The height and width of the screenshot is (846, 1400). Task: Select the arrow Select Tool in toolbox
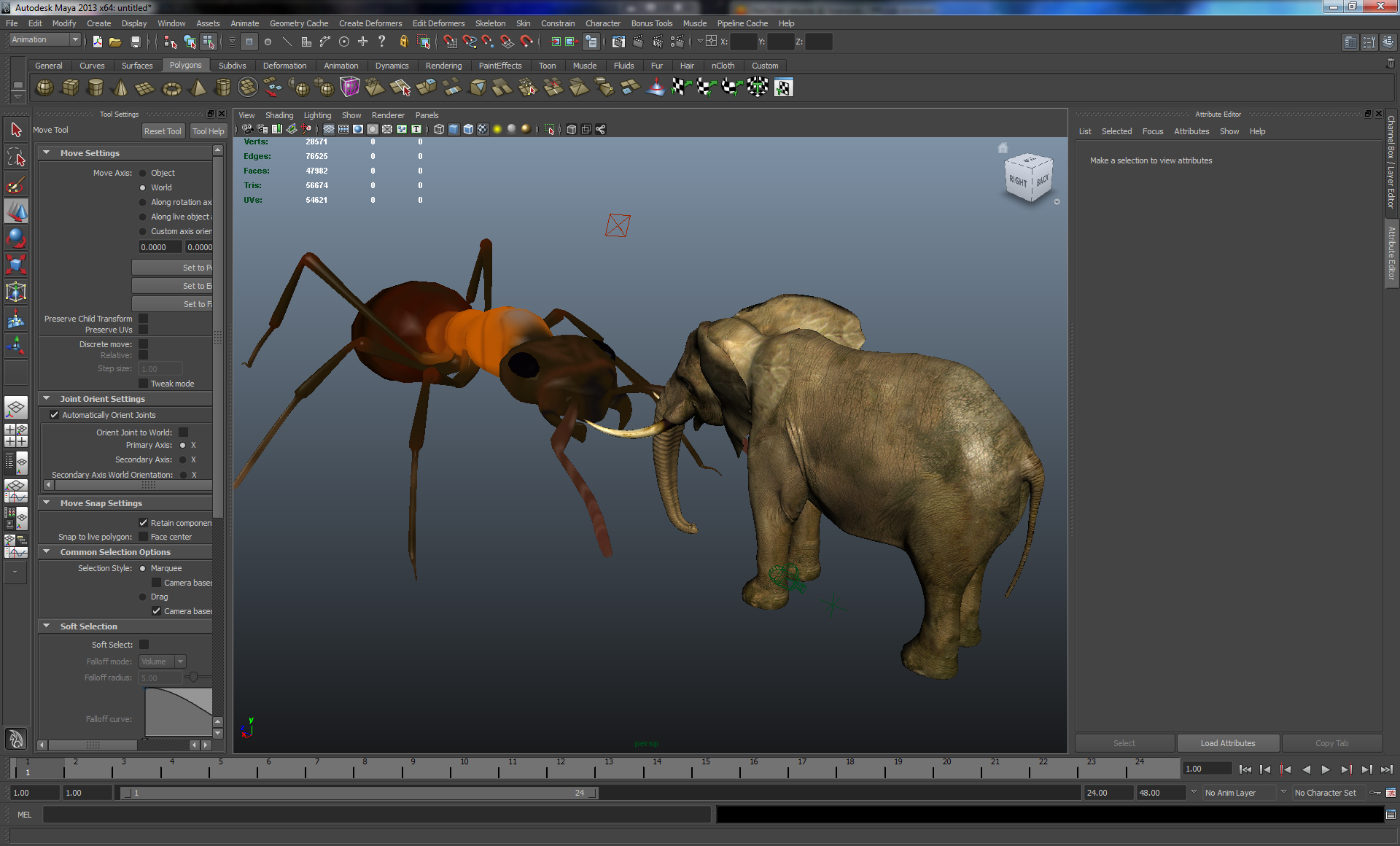click(16, 131)
